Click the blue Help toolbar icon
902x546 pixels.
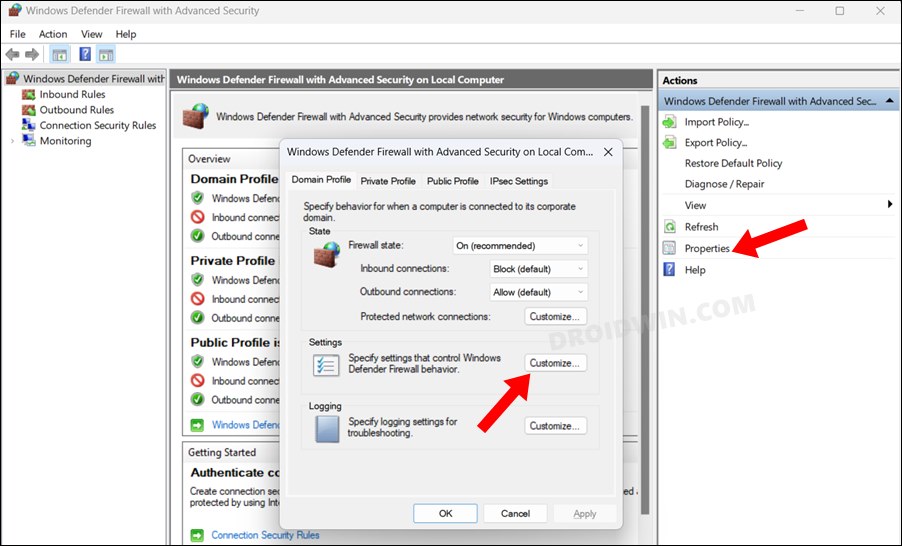tap(85, 54)
